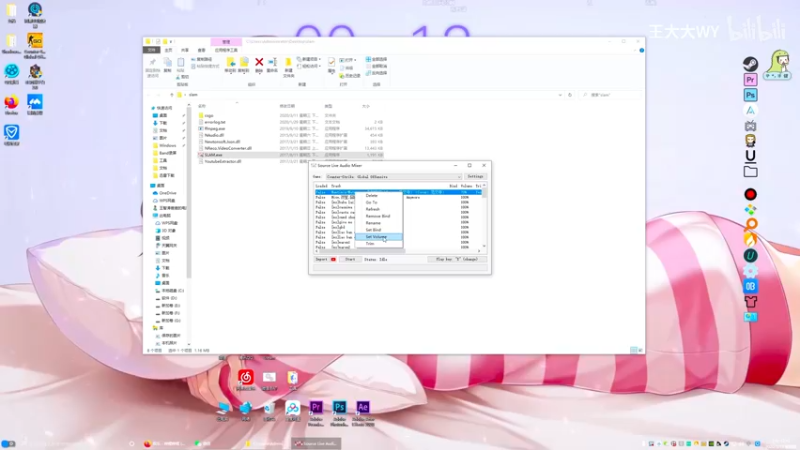
Task: Click OneDrive in Explorer navigation pane
Action: pos(167,193)
